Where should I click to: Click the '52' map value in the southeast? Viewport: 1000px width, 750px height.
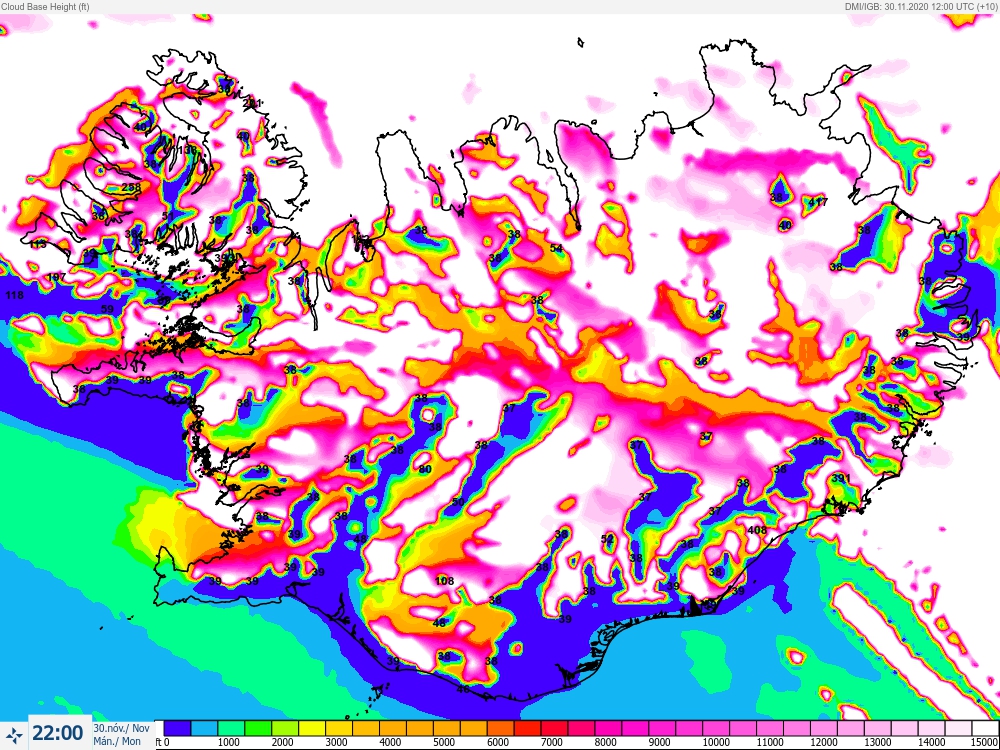[607, 539]
